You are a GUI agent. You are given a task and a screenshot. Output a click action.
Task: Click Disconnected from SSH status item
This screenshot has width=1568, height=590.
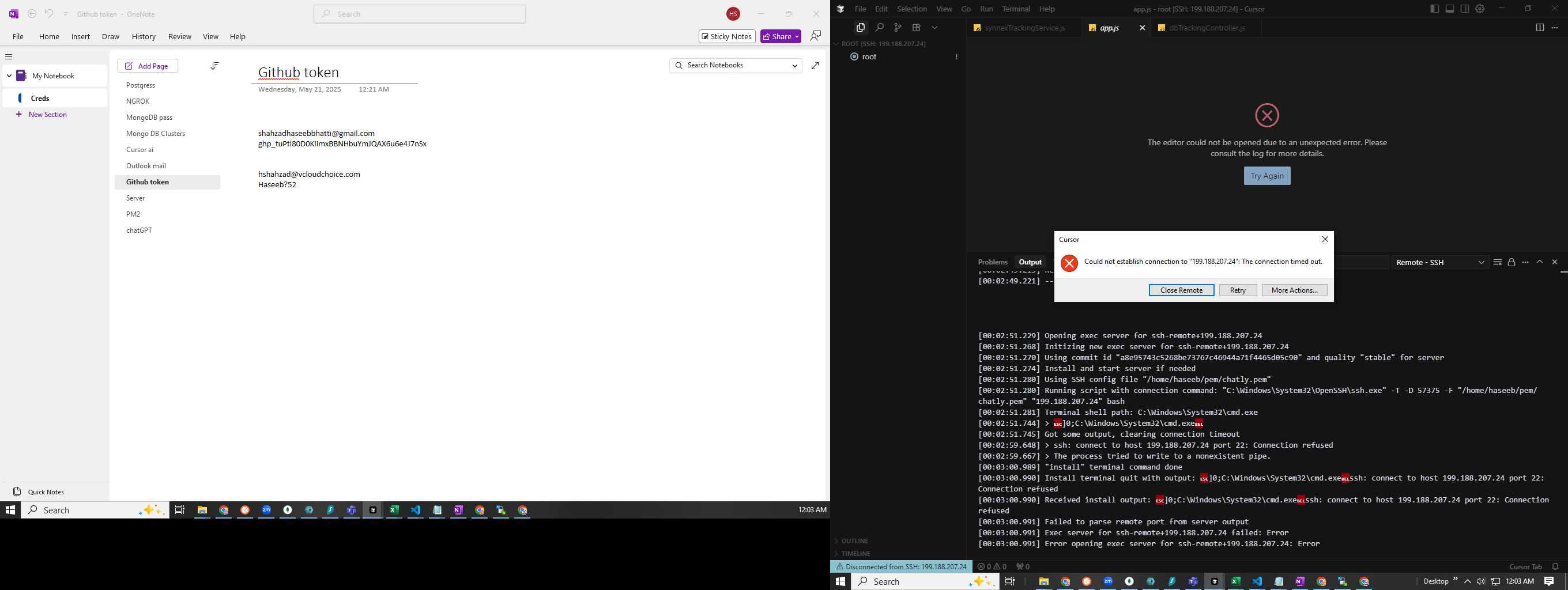902,566
